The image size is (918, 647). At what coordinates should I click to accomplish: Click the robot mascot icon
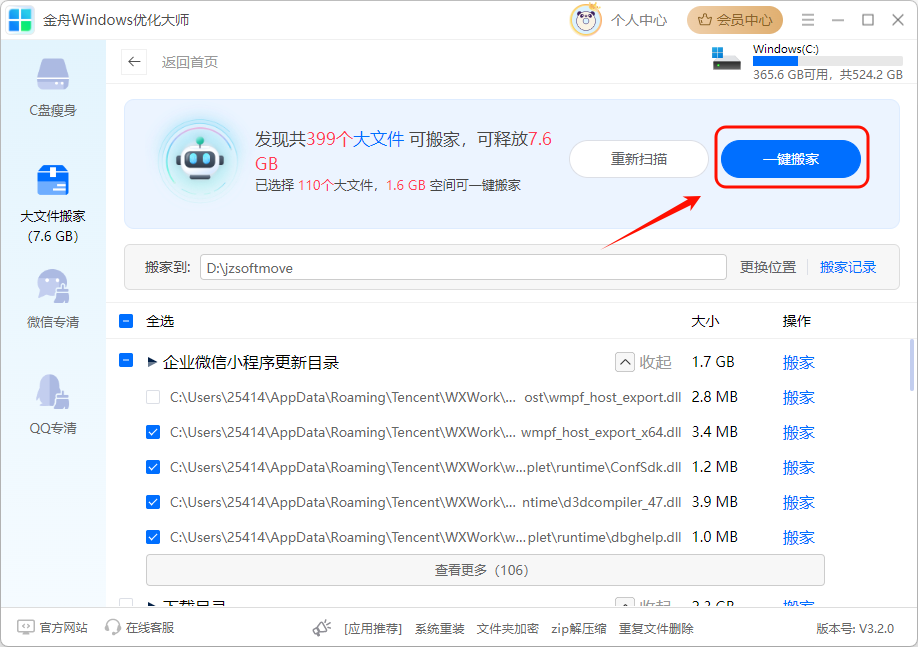[x=200, y=159]
